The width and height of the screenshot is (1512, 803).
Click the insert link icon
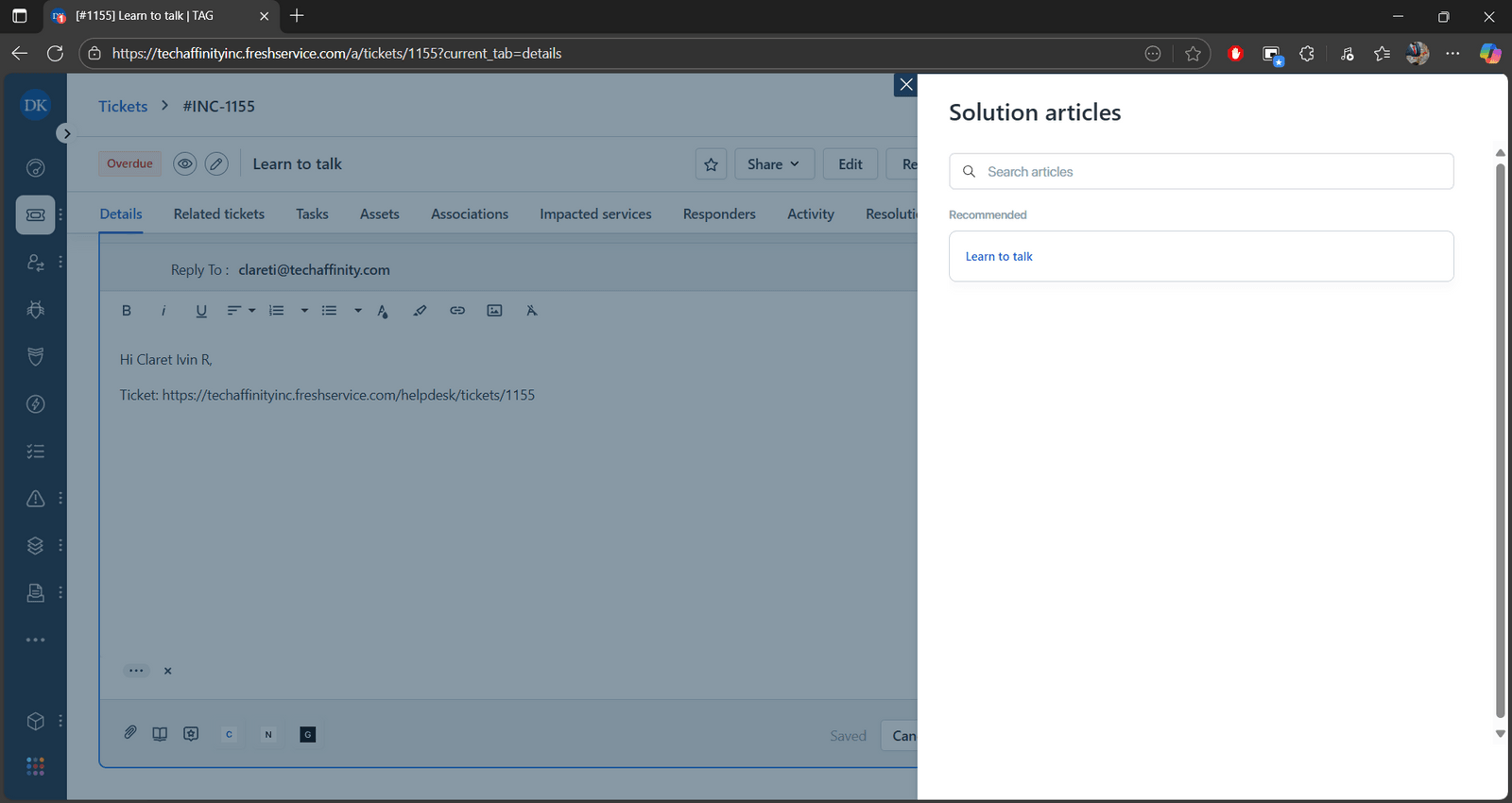click(x=457, y=311)
